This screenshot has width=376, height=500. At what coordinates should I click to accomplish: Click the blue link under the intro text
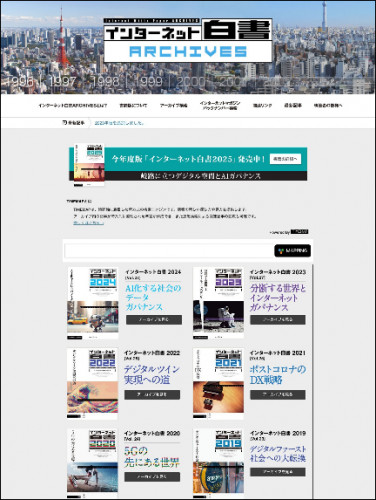(x=88, y=223)
